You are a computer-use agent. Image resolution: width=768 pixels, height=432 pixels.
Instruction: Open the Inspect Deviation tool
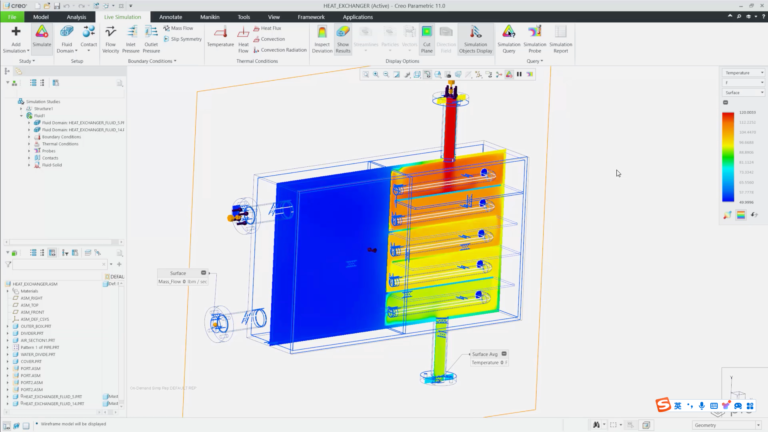(x=322, y=39)
